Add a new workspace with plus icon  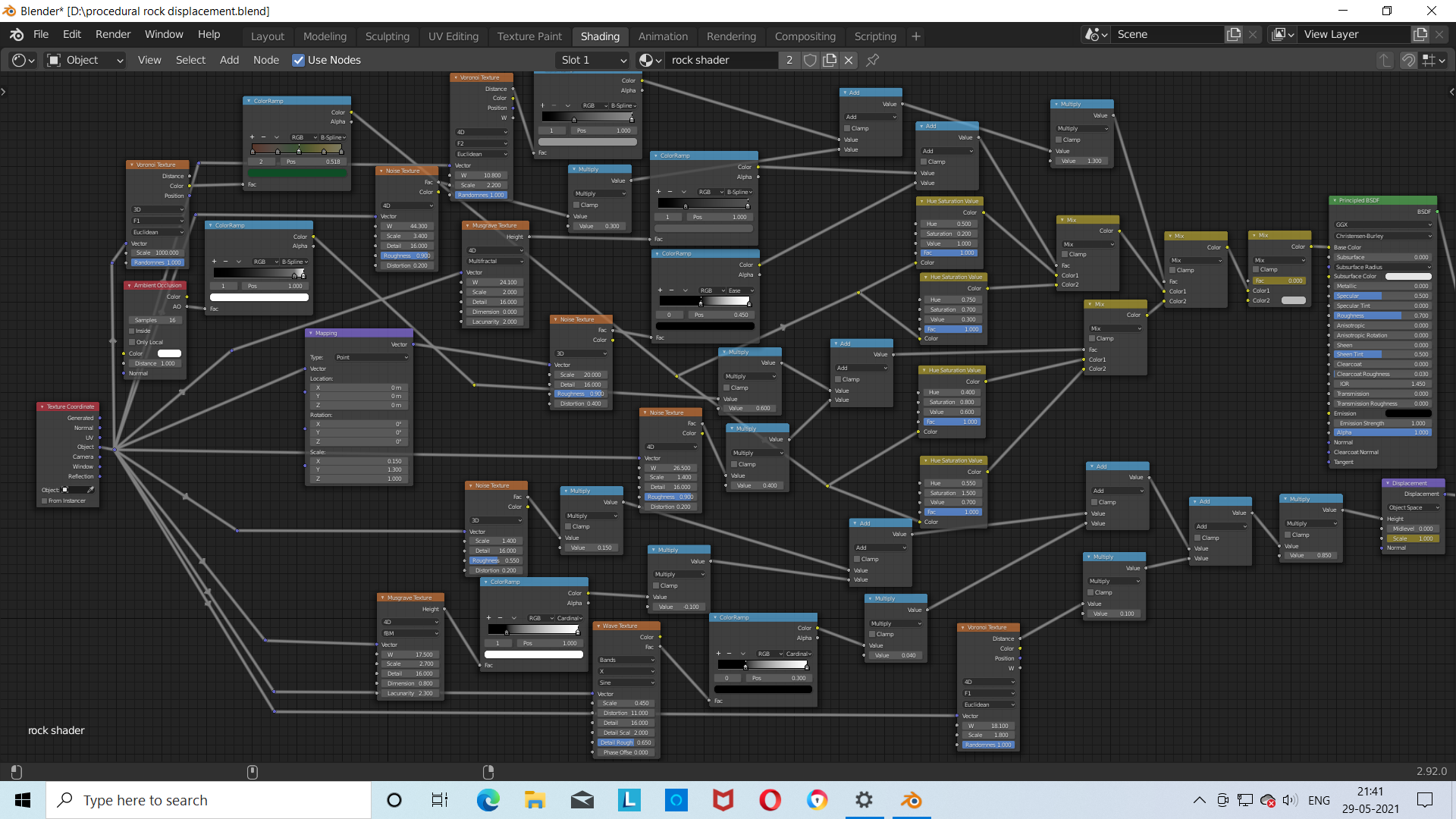(x=916, y=36)
